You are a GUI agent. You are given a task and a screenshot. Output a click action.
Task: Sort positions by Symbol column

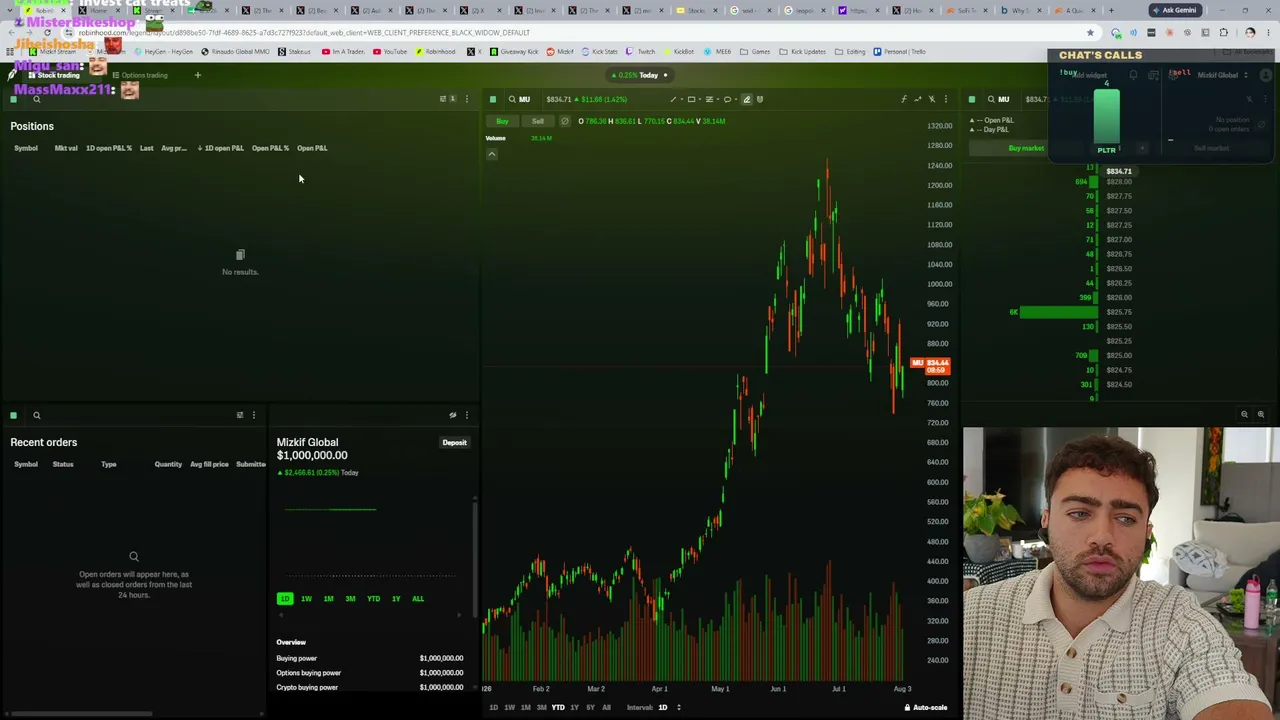(x=26, y=148)
